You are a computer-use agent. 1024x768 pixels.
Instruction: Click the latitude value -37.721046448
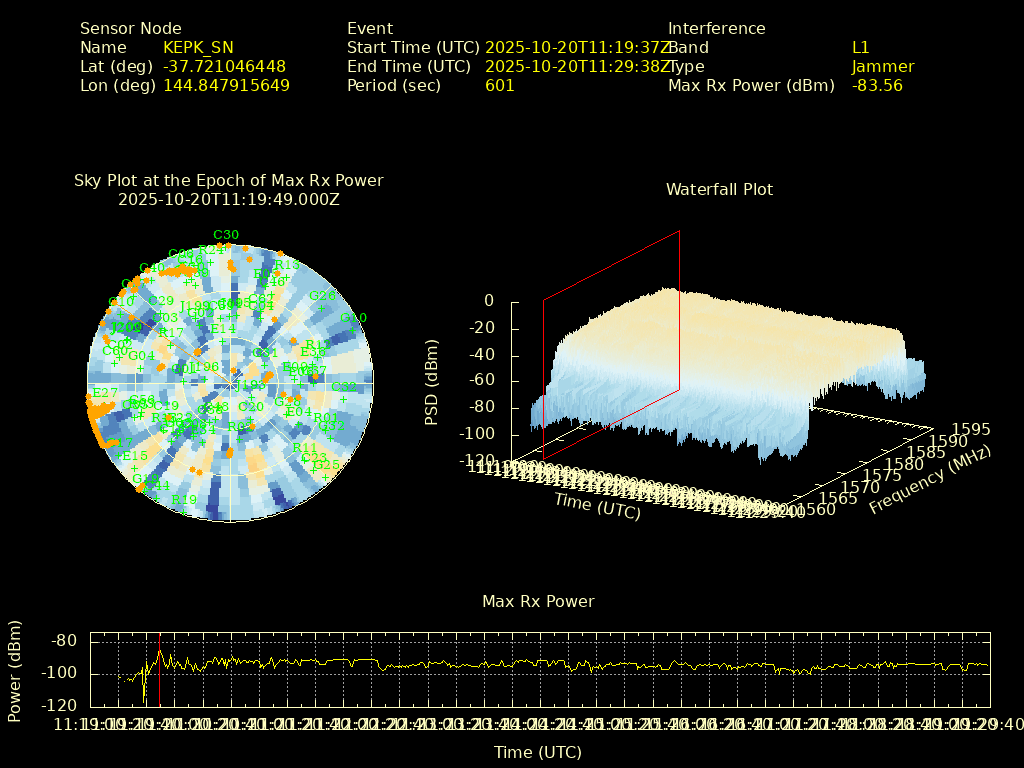pos(224,67)
